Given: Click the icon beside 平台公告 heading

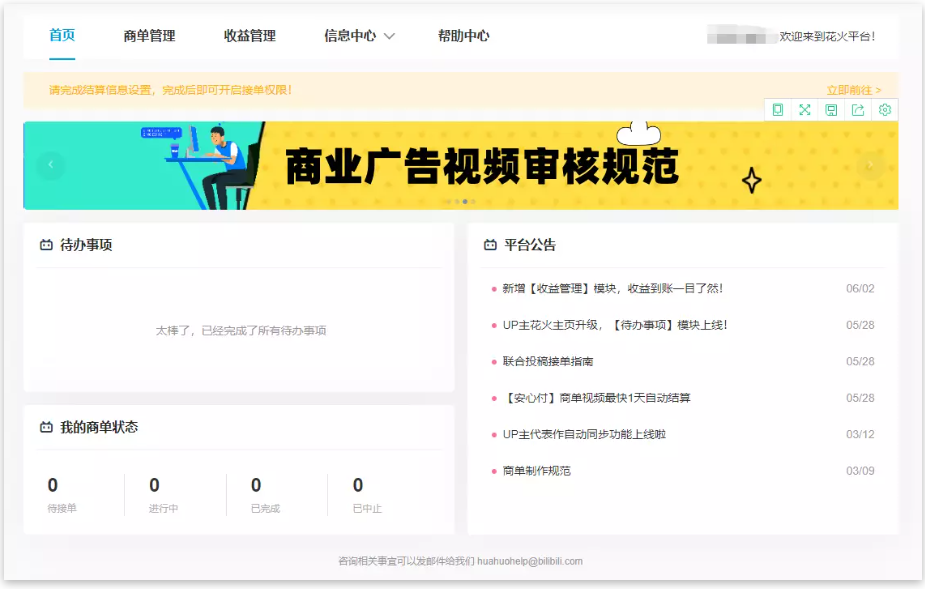Looking at the screenshot, I should (490, 245).
